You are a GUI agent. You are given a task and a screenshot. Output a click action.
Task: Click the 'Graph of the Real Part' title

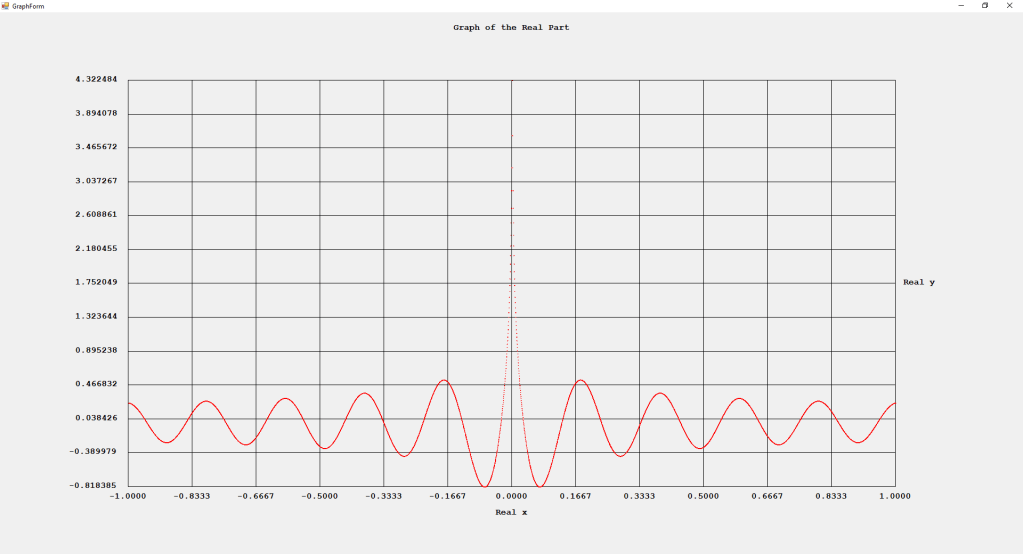[x=511, y=28]
